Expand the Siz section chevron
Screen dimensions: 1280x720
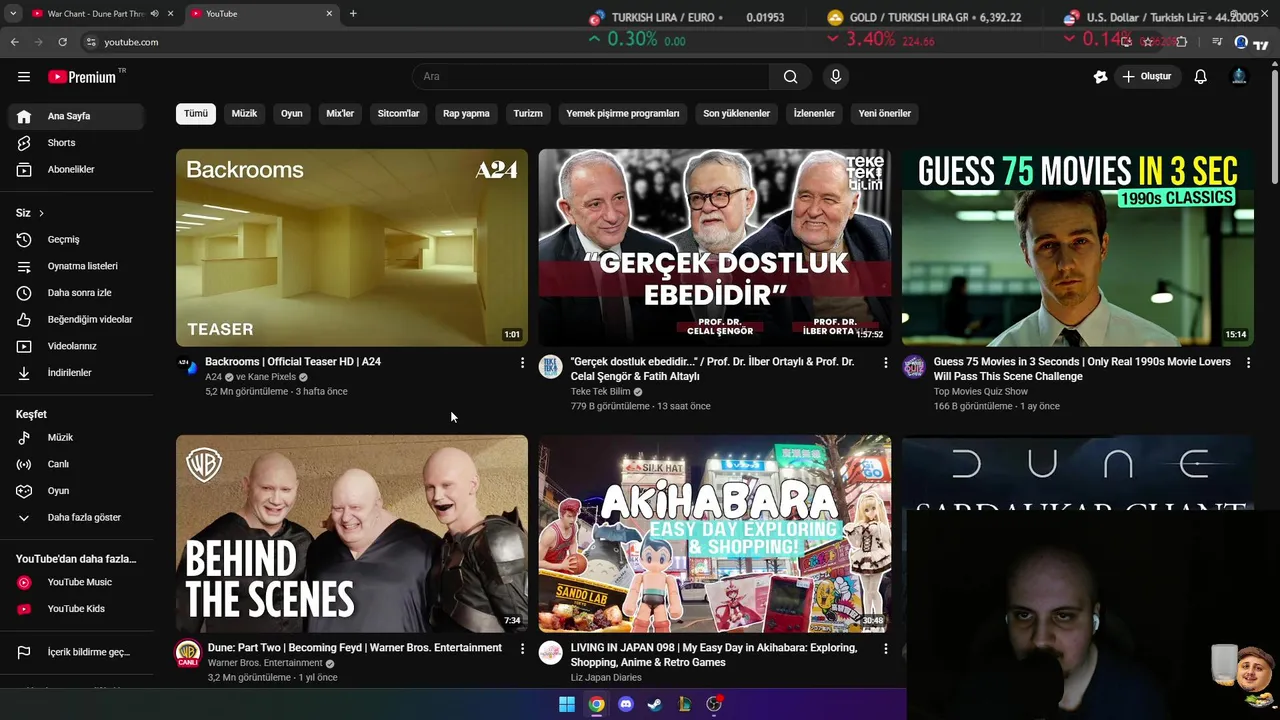[41, 213]
